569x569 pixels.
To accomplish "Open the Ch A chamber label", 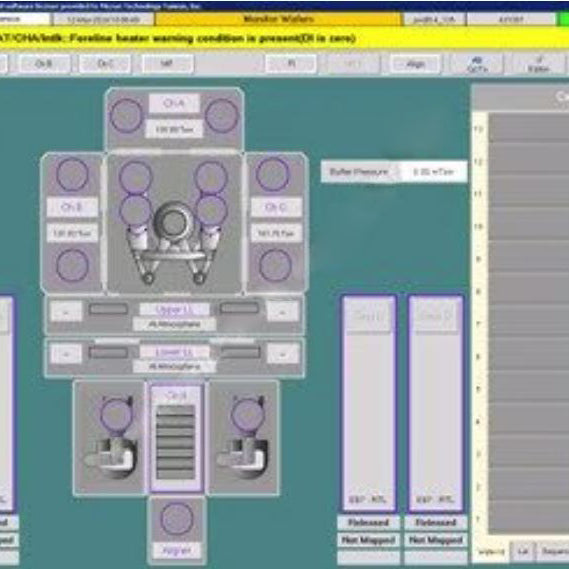I will 174,103.
